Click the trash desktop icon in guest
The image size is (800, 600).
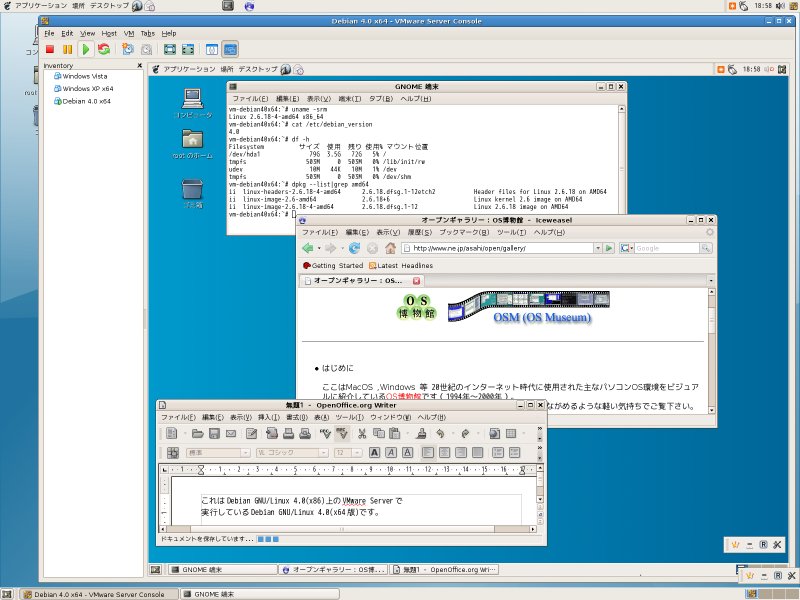[x=192, y=189]
